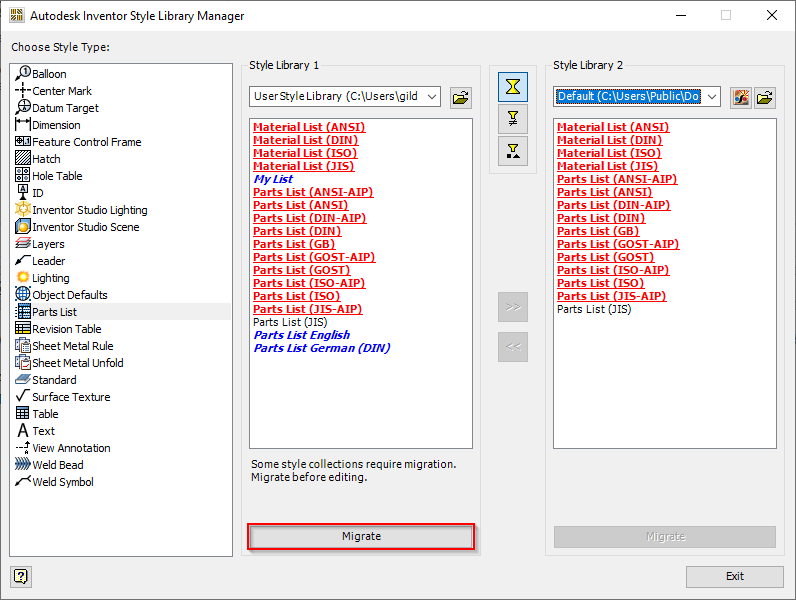
Task: Select the Leader style type
Action: pos(40,261)
